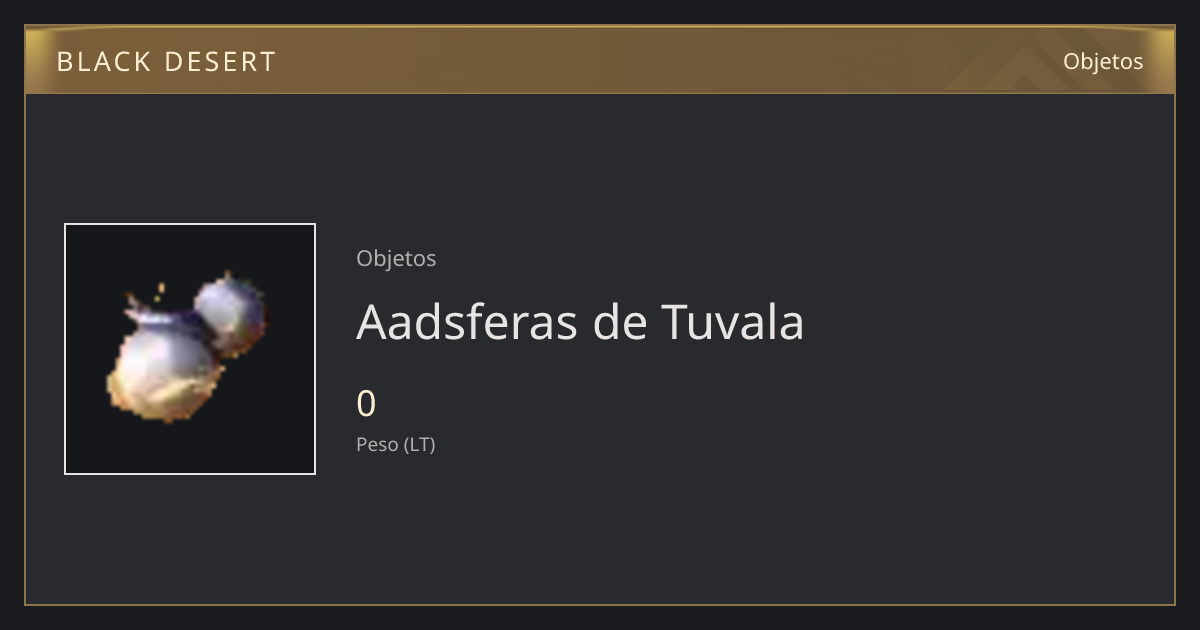Click the word Tuvala in the item name
Viewport: 1200px width, 630px height.
coord(733,322)
